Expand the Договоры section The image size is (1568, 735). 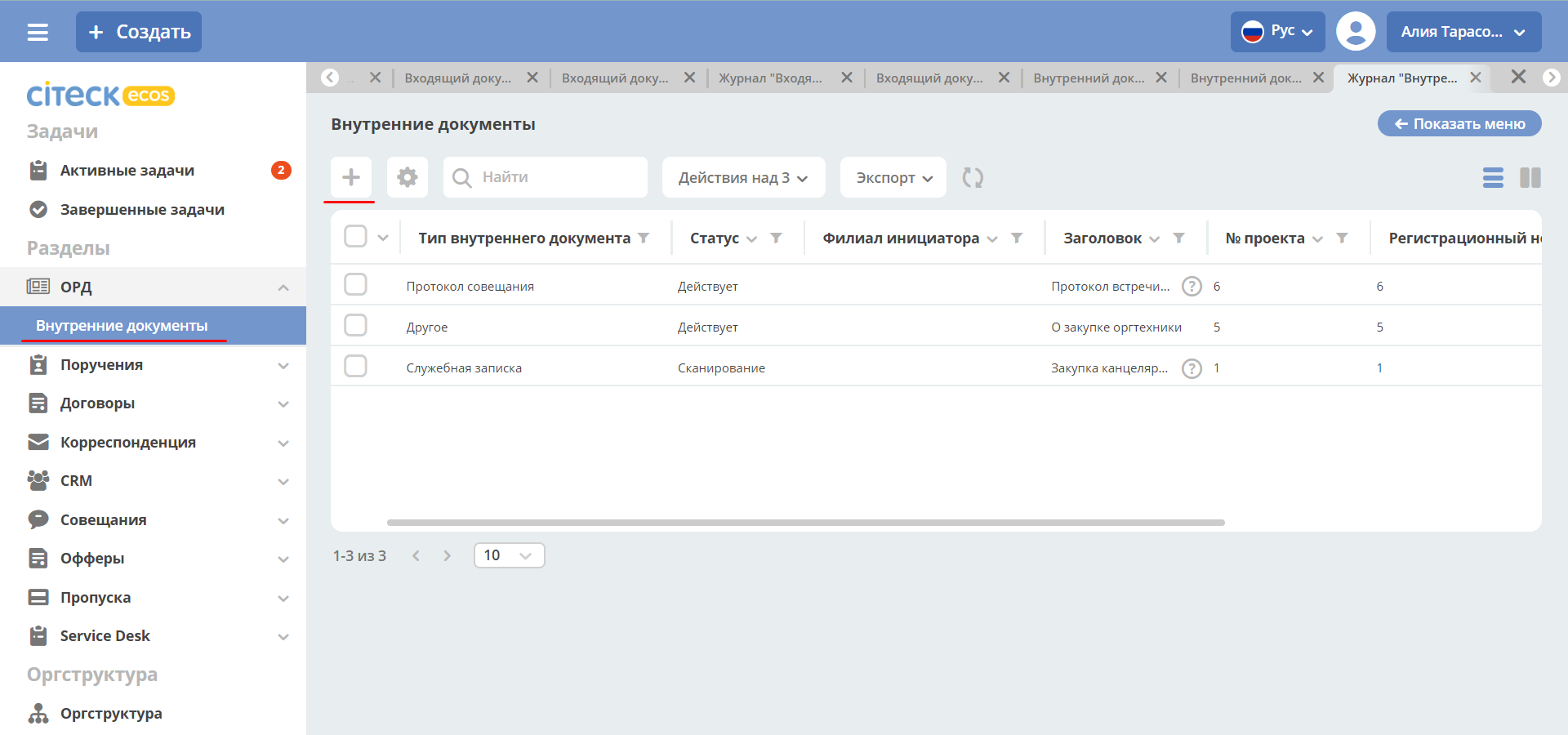click(283, 404)
